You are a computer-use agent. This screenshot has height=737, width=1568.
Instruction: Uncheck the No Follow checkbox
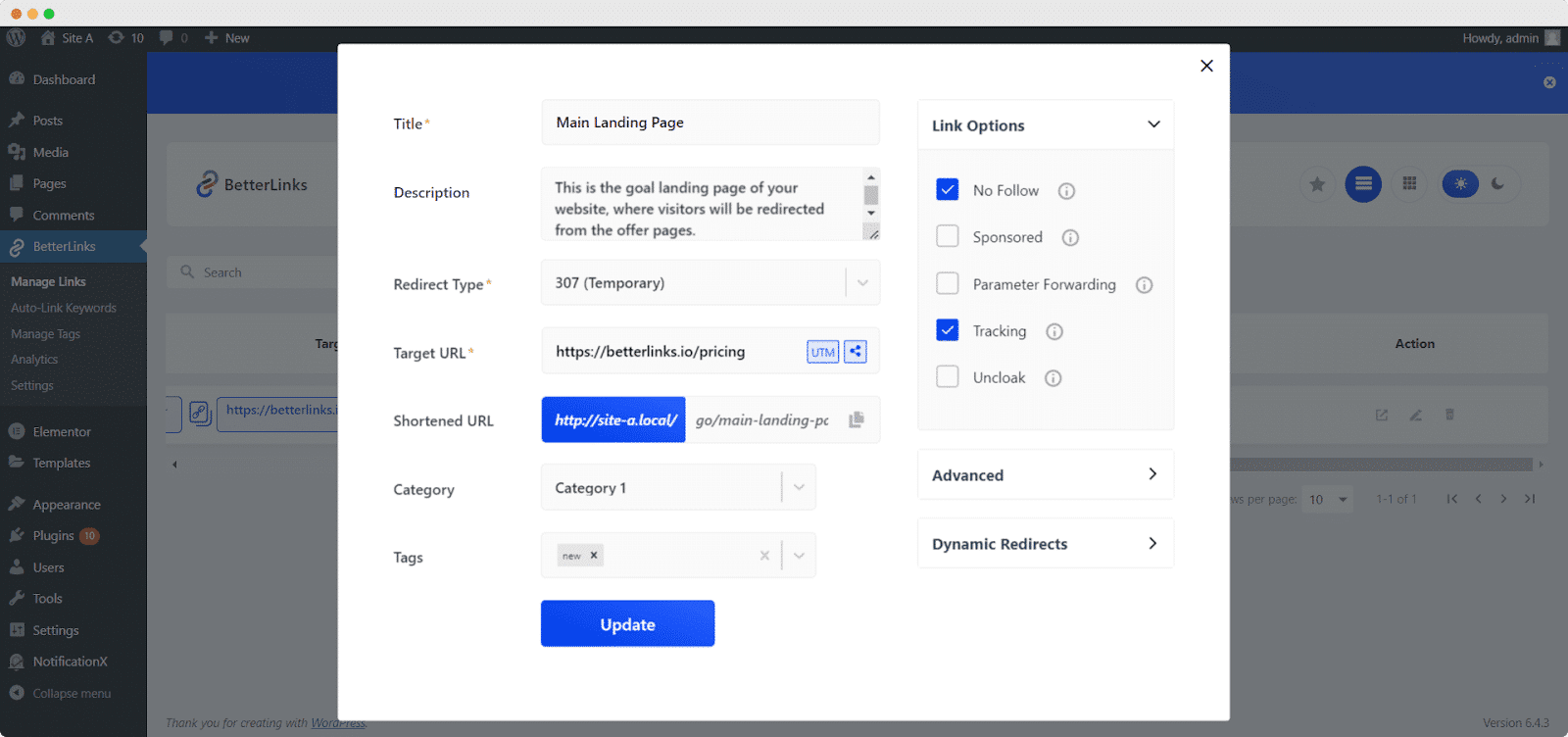[947, 189]
